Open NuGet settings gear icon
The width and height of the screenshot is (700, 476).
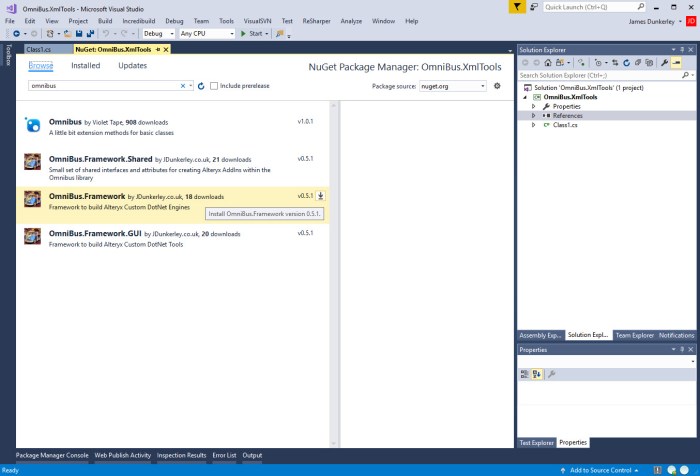tap(497, 86)
